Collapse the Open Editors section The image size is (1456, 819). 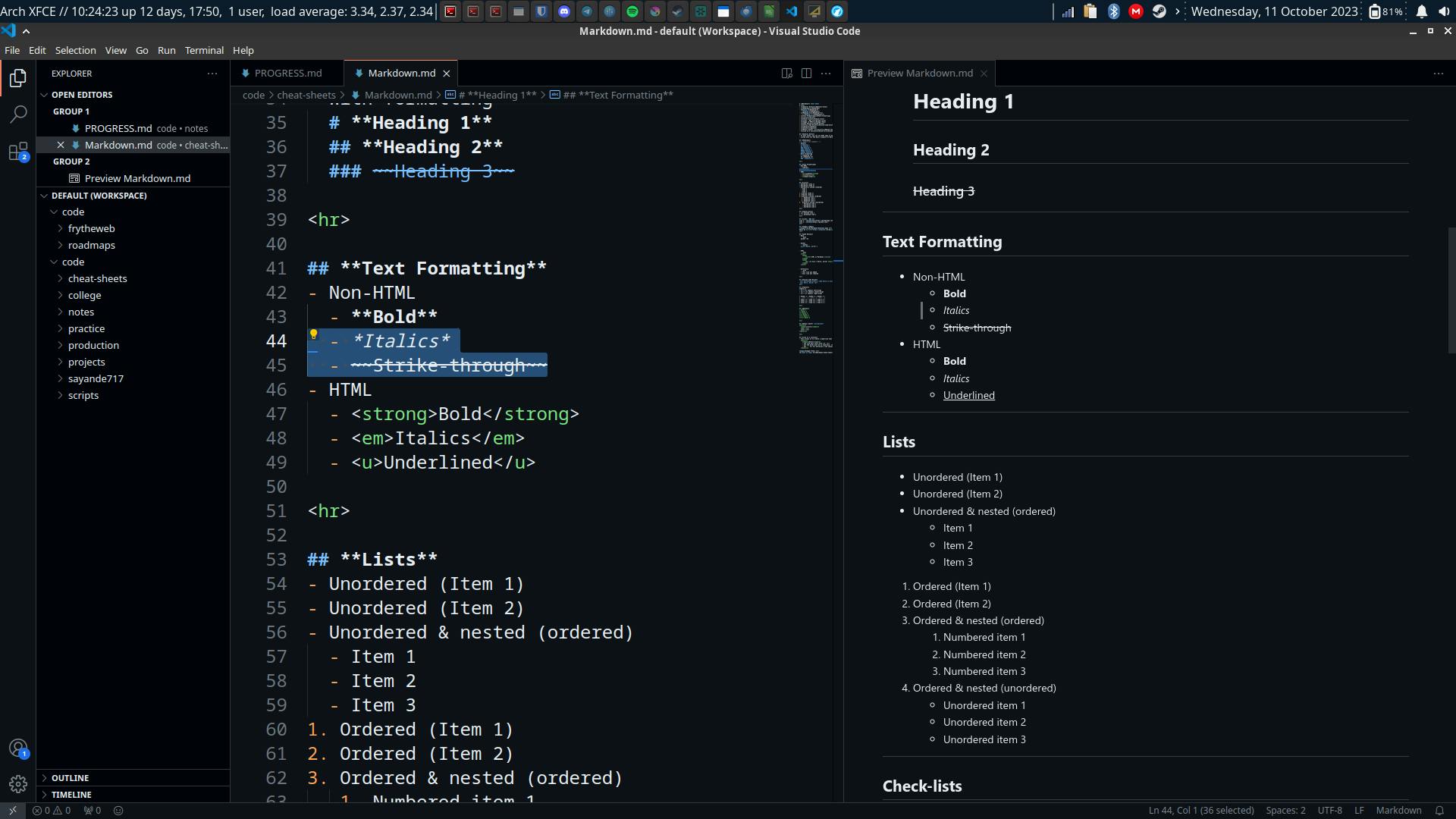133,95
